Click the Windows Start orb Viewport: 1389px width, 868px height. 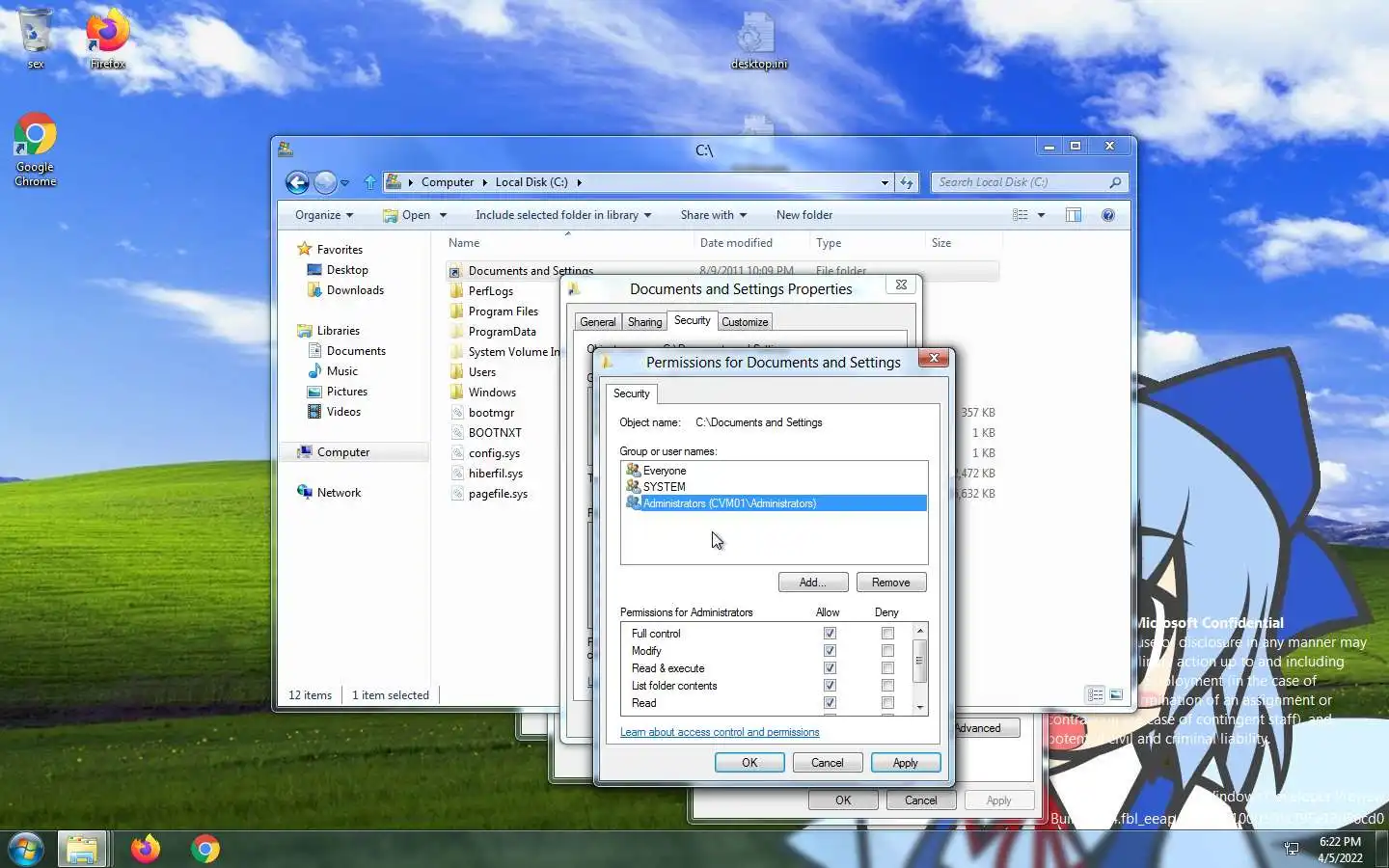[x=26, y=849]
